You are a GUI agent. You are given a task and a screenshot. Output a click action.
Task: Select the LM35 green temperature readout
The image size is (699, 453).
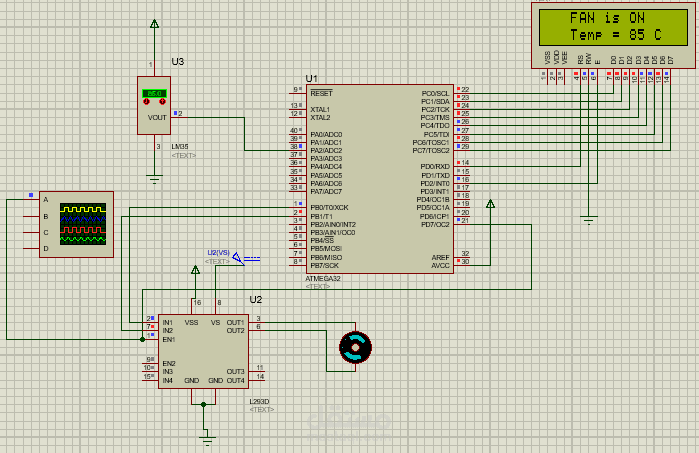[x=154, y=94]
